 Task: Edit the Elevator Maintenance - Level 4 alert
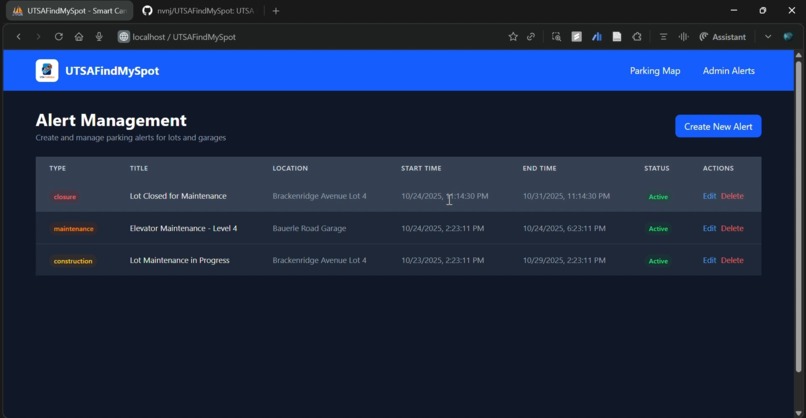(709, 228)
